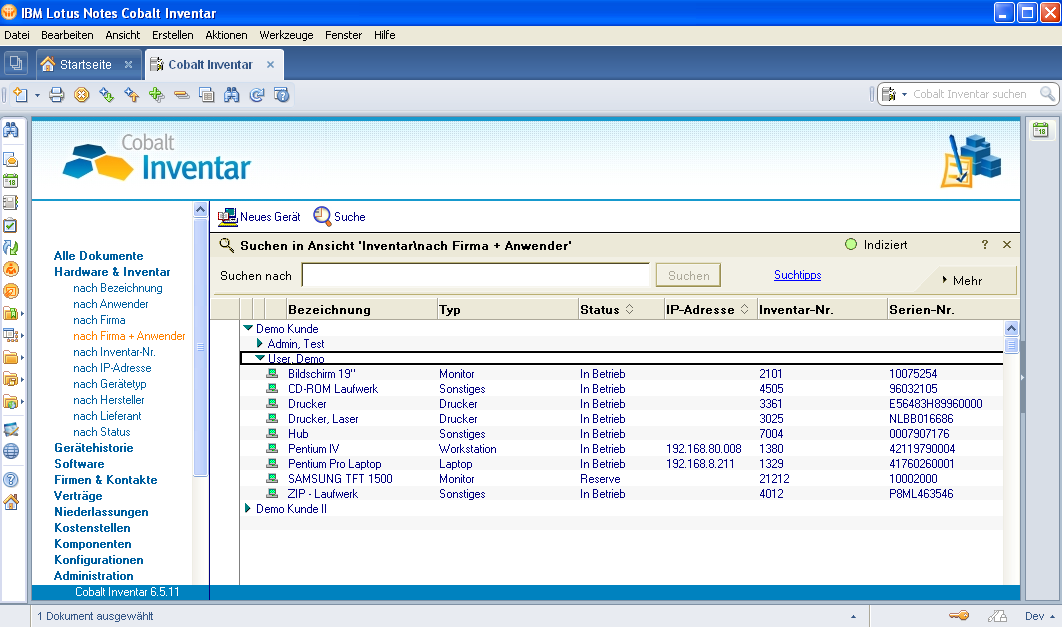Click the Replication bookmark icon
The height and width of the screenshot is (627, 1062).
[x=11, y=247]
